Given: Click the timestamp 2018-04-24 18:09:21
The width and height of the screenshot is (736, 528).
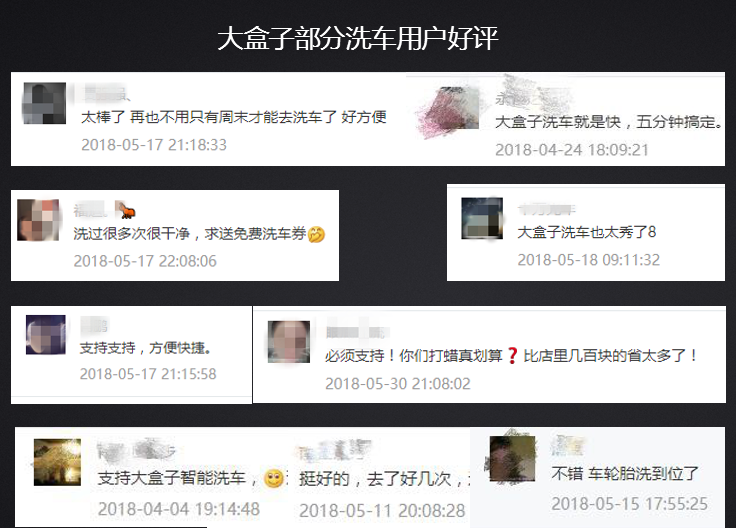Looking at the screenshot, I should pos(572,150).
